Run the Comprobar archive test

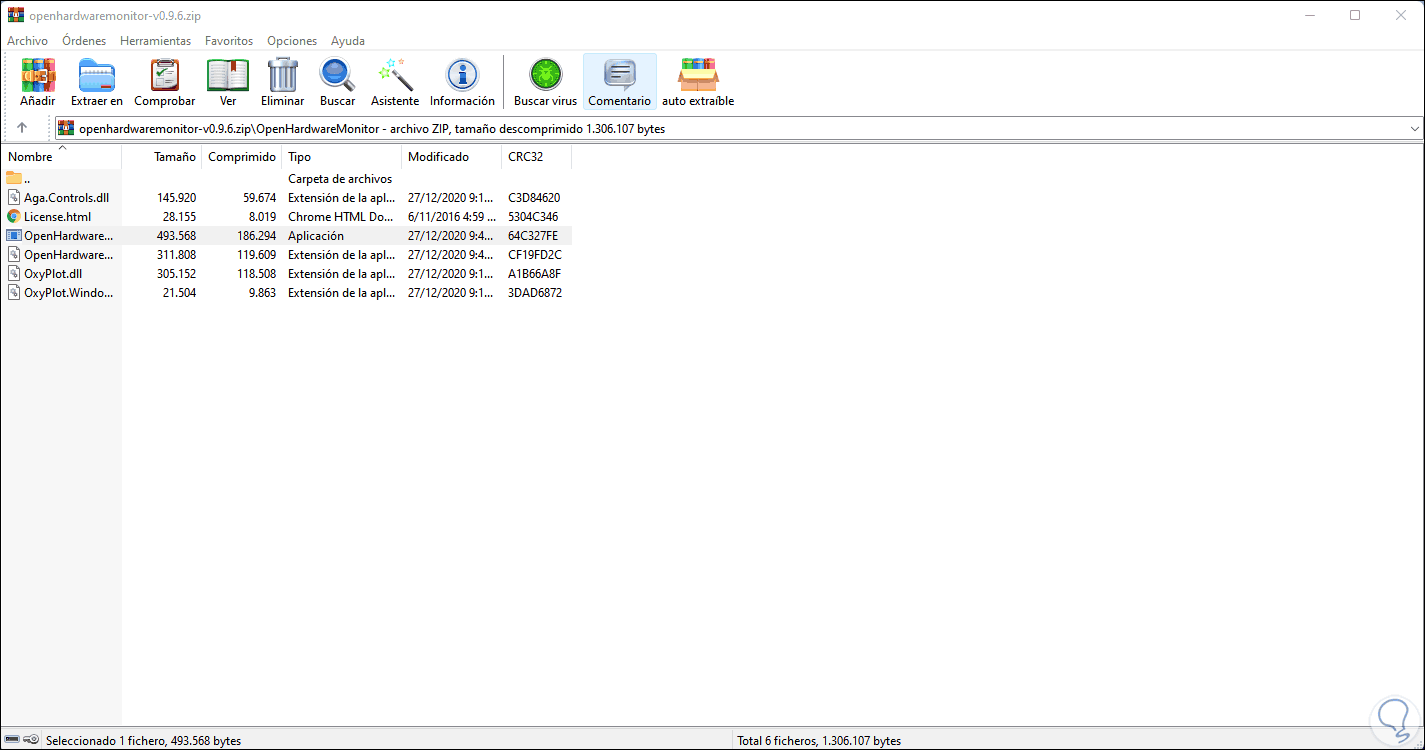click(165, 82)
